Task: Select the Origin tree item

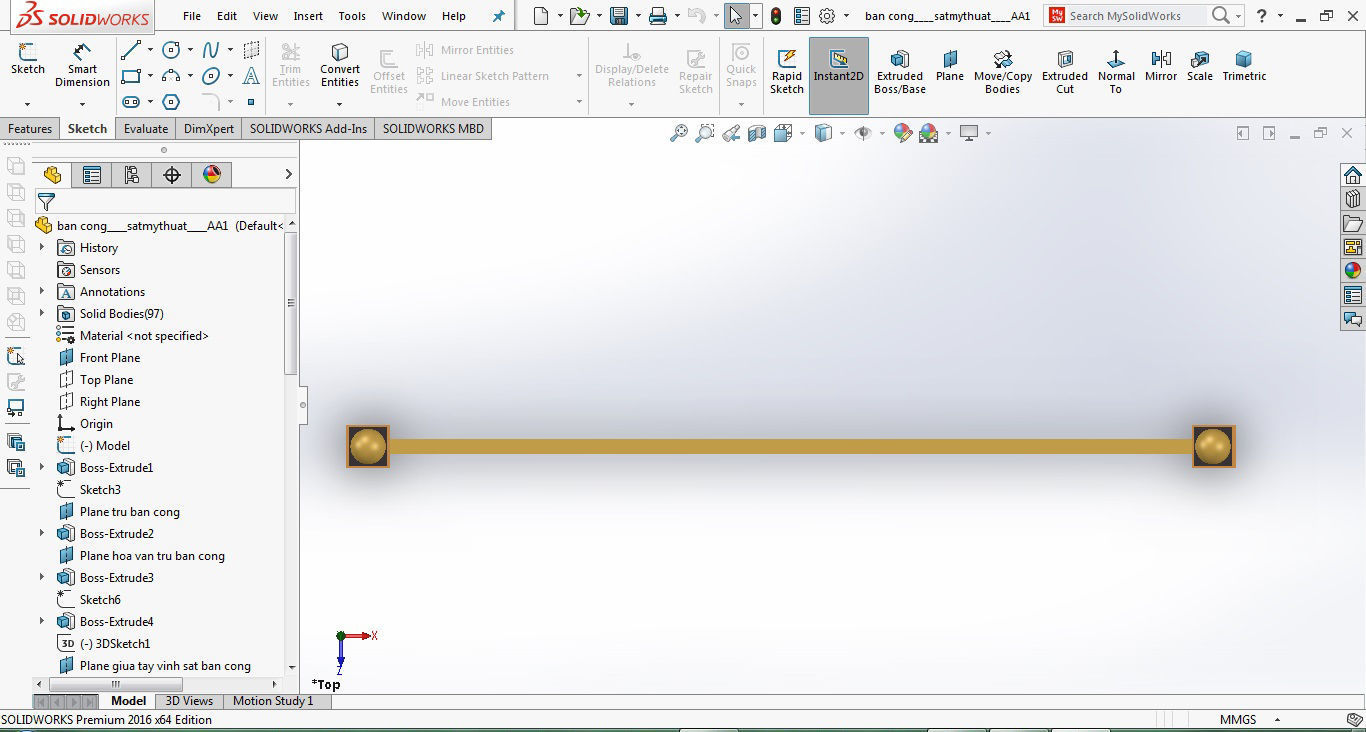Action: click(96, 424)
